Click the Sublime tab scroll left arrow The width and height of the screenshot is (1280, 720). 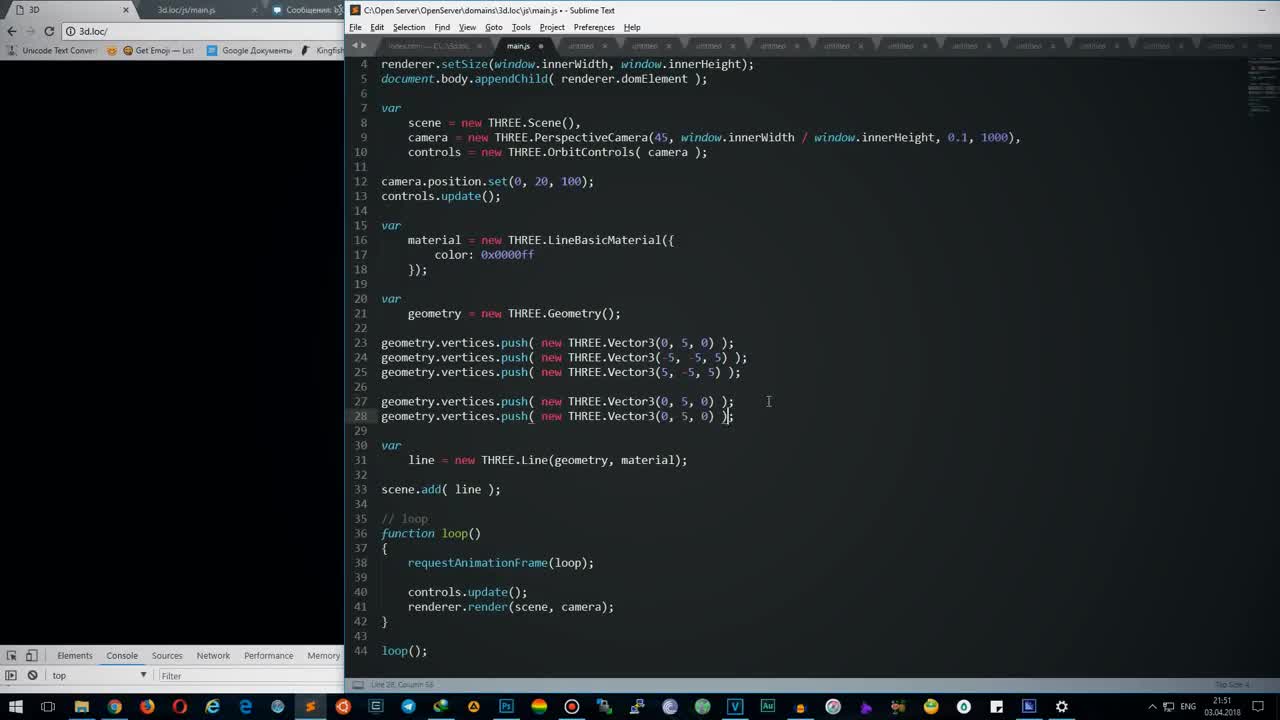pyautogui.click(x=354, y=46)
